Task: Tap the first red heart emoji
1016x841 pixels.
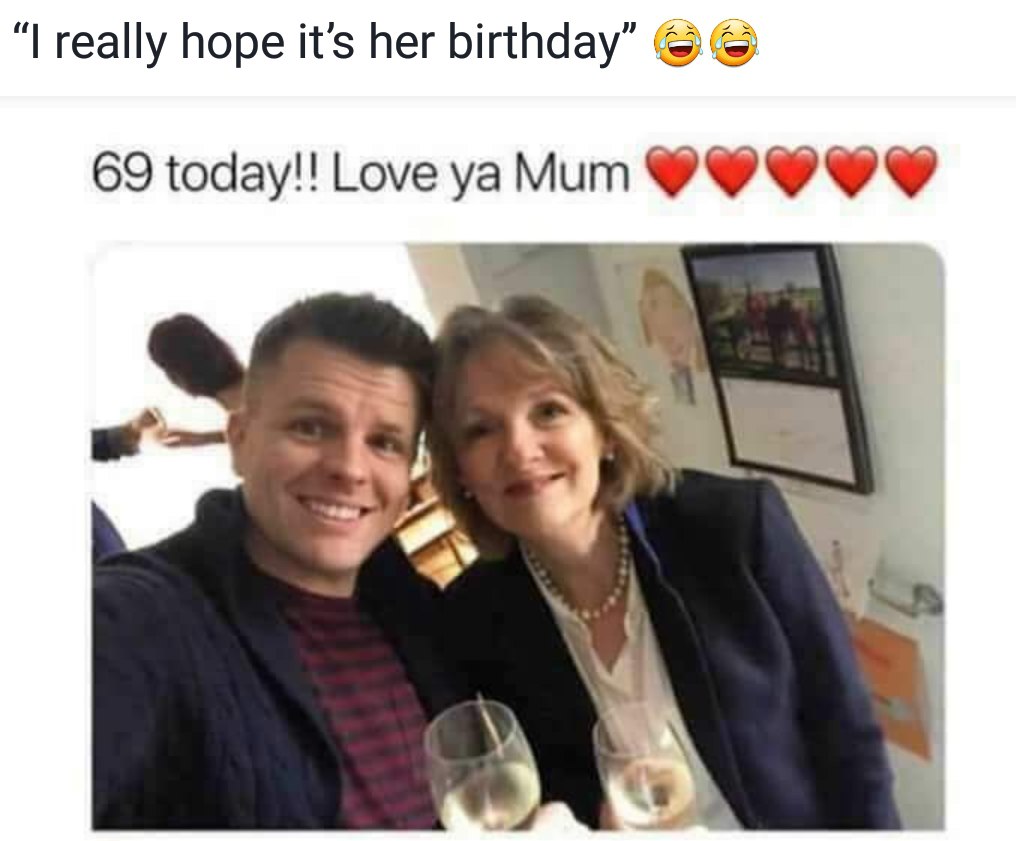Action: 673,172
